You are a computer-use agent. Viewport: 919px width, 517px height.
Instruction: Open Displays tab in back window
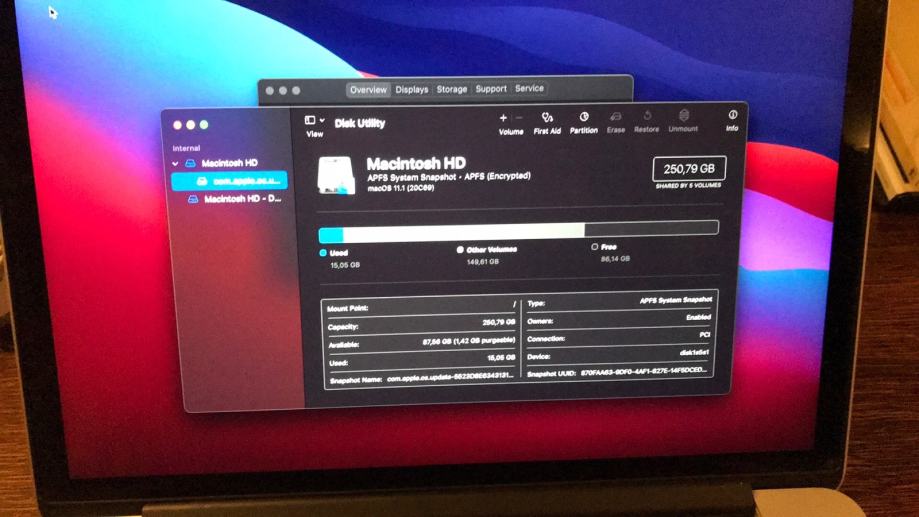tap(411, 90)
